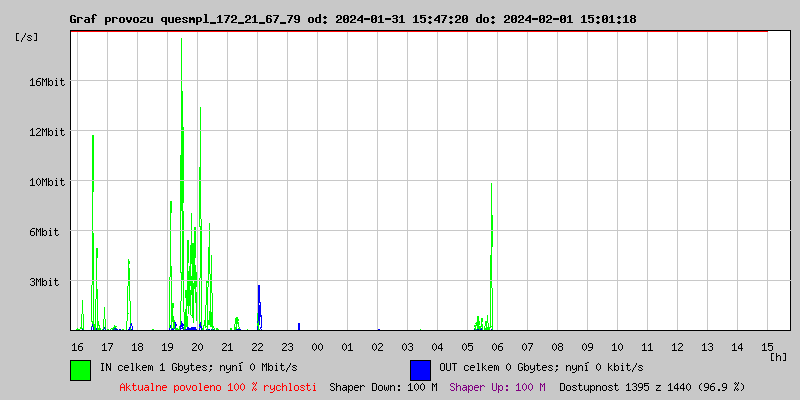The width and height of the screenshot is (800, 400).
Task: Click the 06 hour mark on x-axis
Action: click(497, 346)
